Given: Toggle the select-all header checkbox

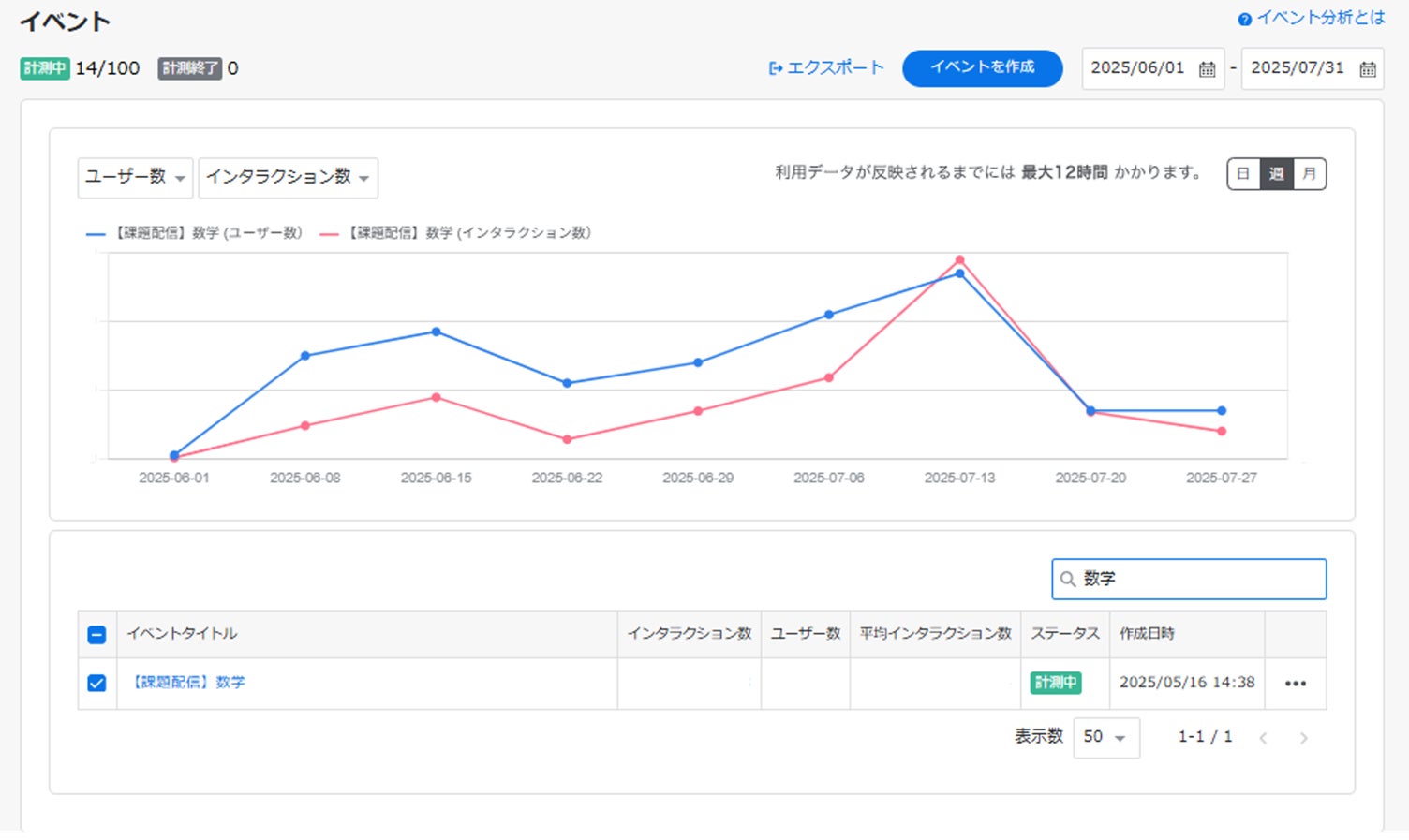Looking at the screenshot, I should click(96, 635).
